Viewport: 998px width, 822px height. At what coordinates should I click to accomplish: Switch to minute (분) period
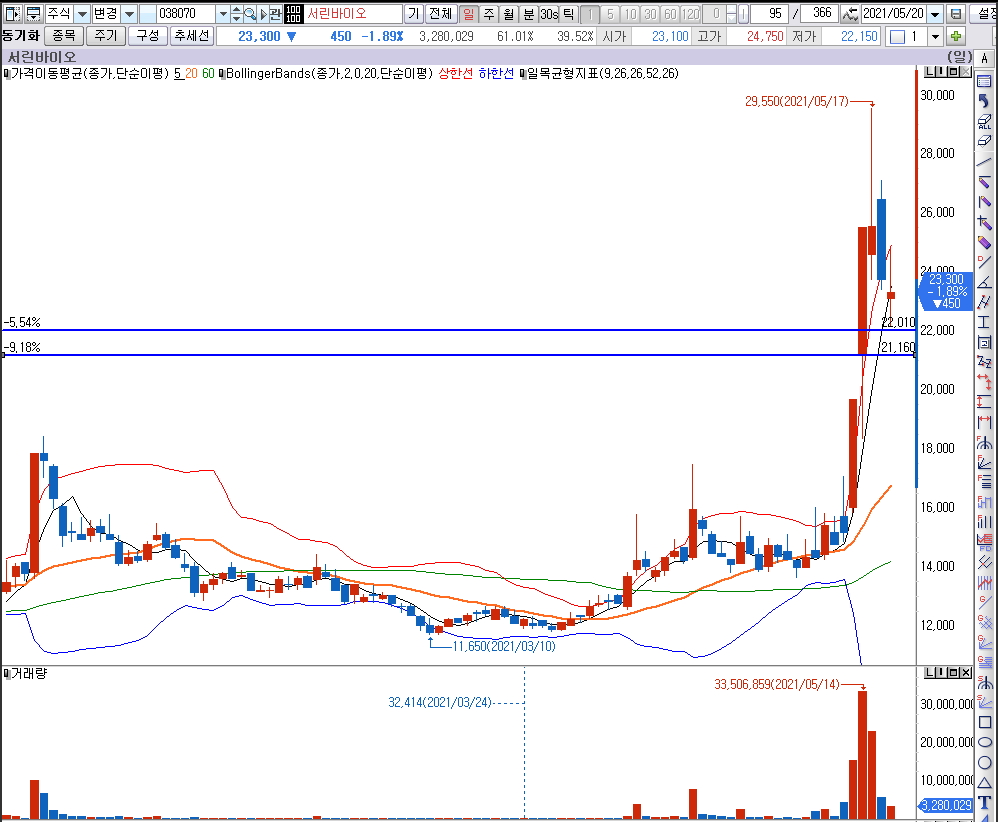pyautogui.click(x=529, y=13)
